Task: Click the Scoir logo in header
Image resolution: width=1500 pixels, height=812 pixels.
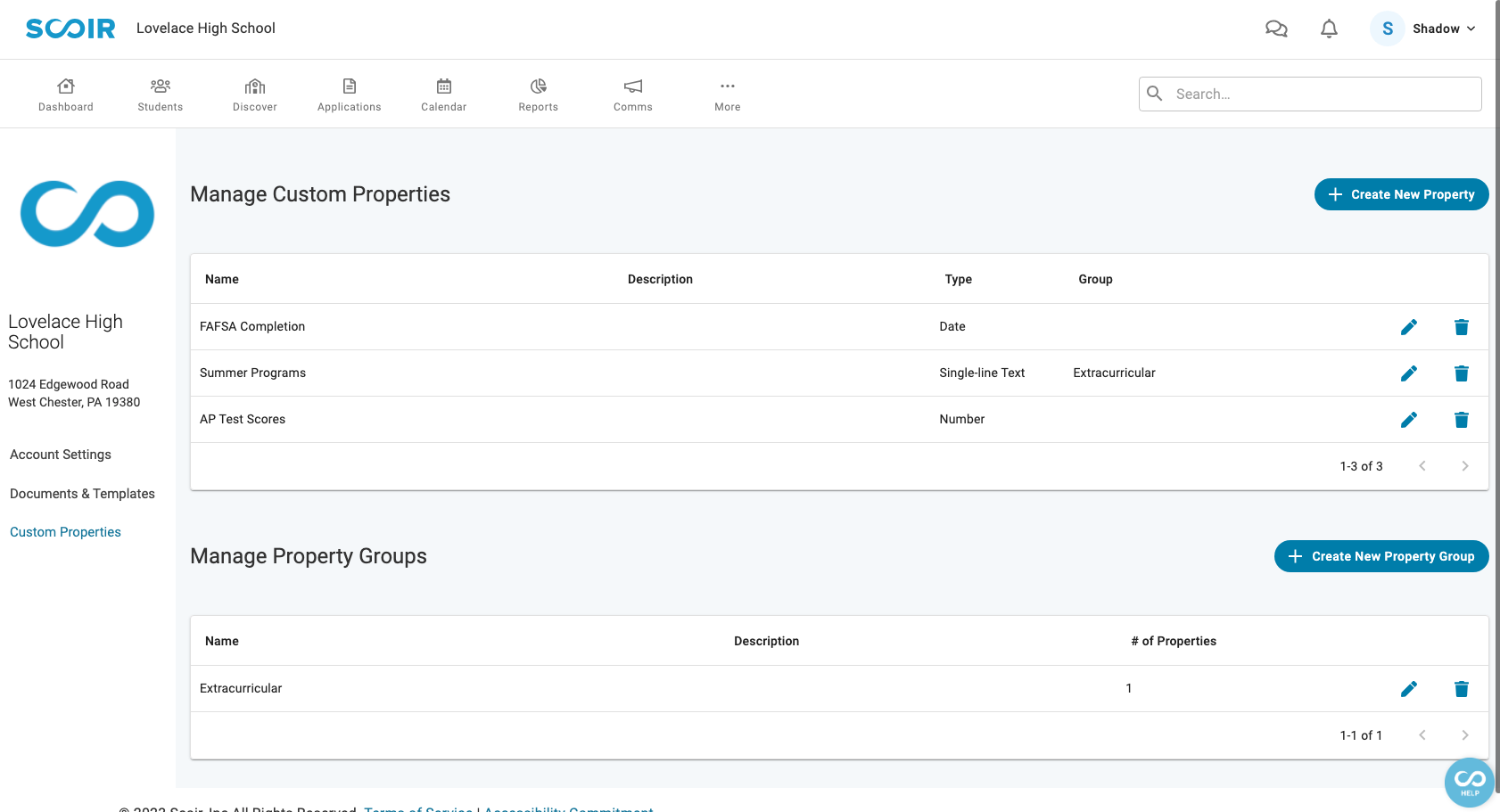Action: [x=70, y=29]
